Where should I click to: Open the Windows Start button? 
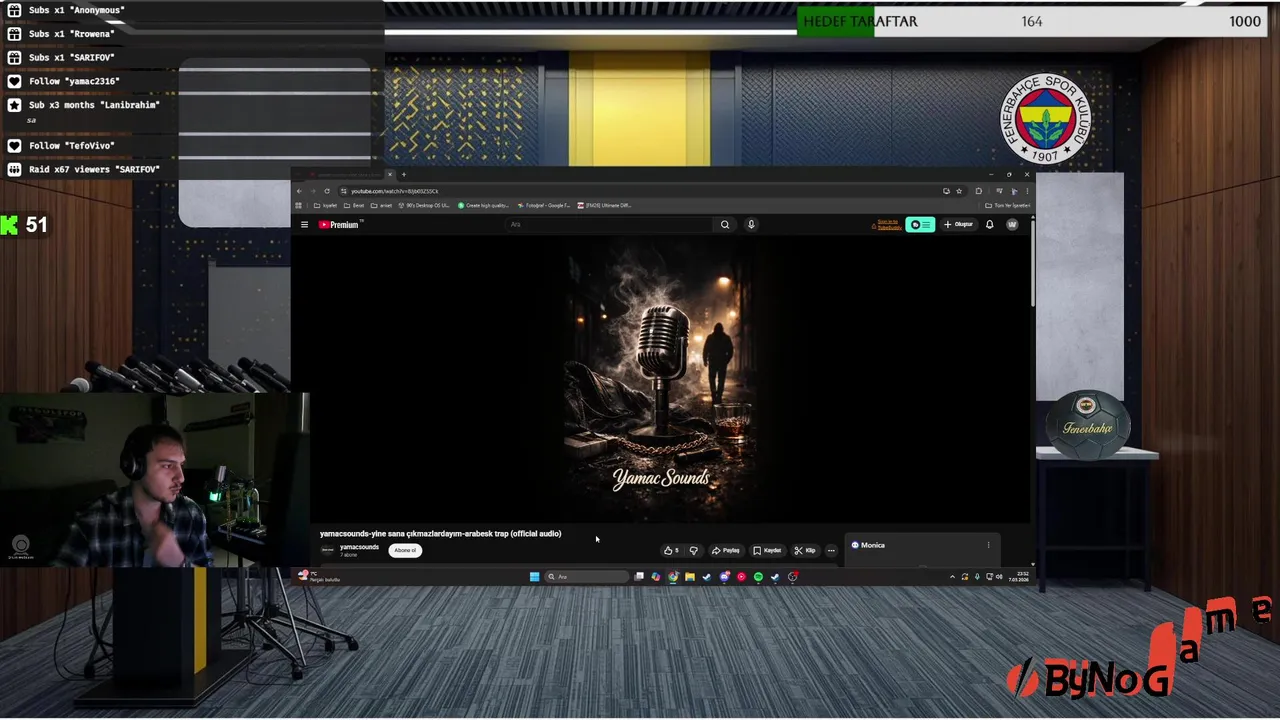pos(534,576)
